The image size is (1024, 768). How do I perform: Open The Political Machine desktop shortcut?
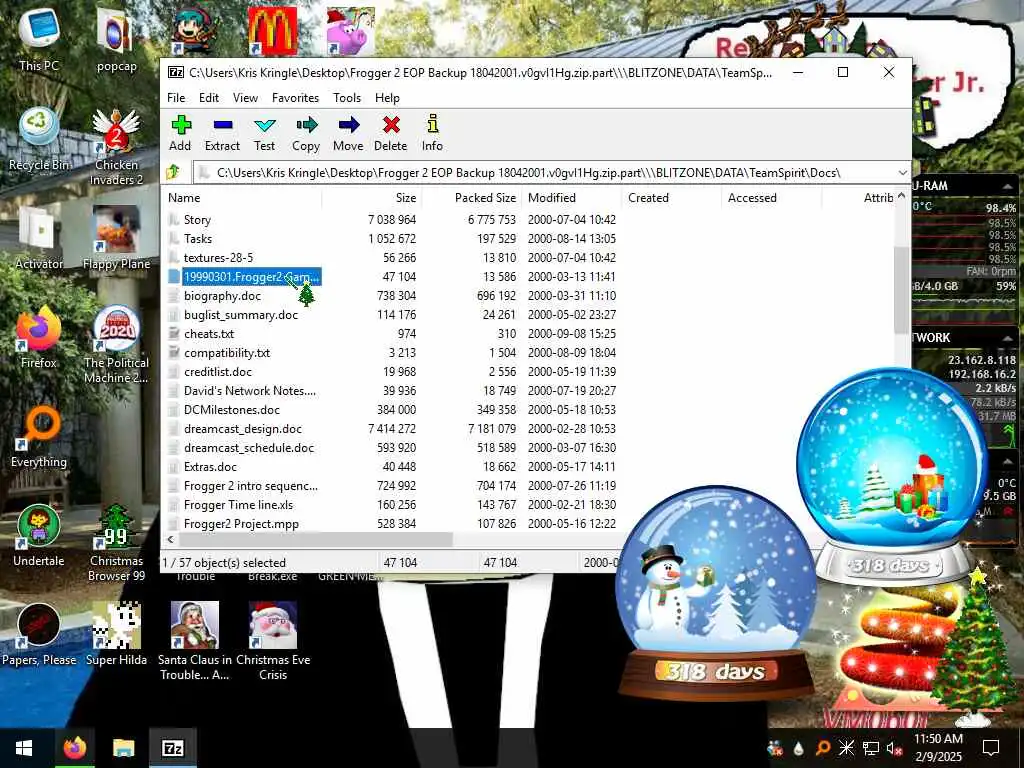[x=116, y=345]
